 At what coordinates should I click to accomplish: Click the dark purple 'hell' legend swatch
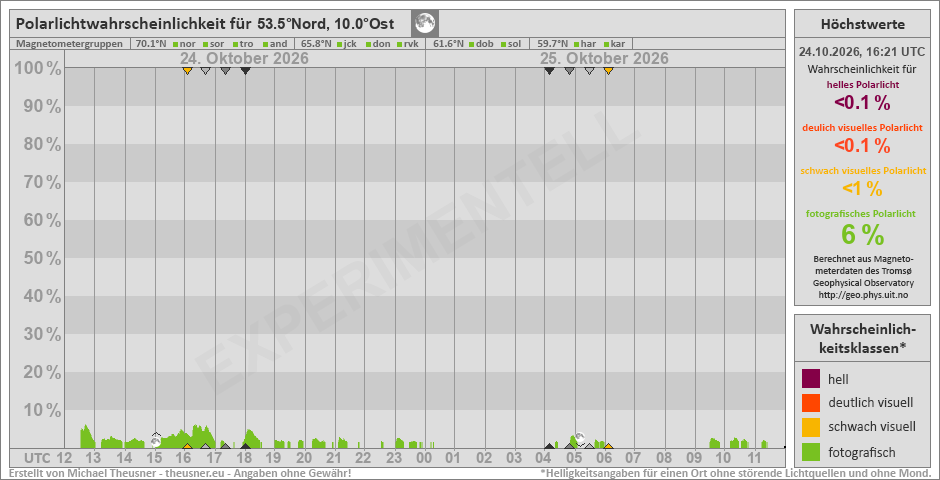click(x=811, y=379)
